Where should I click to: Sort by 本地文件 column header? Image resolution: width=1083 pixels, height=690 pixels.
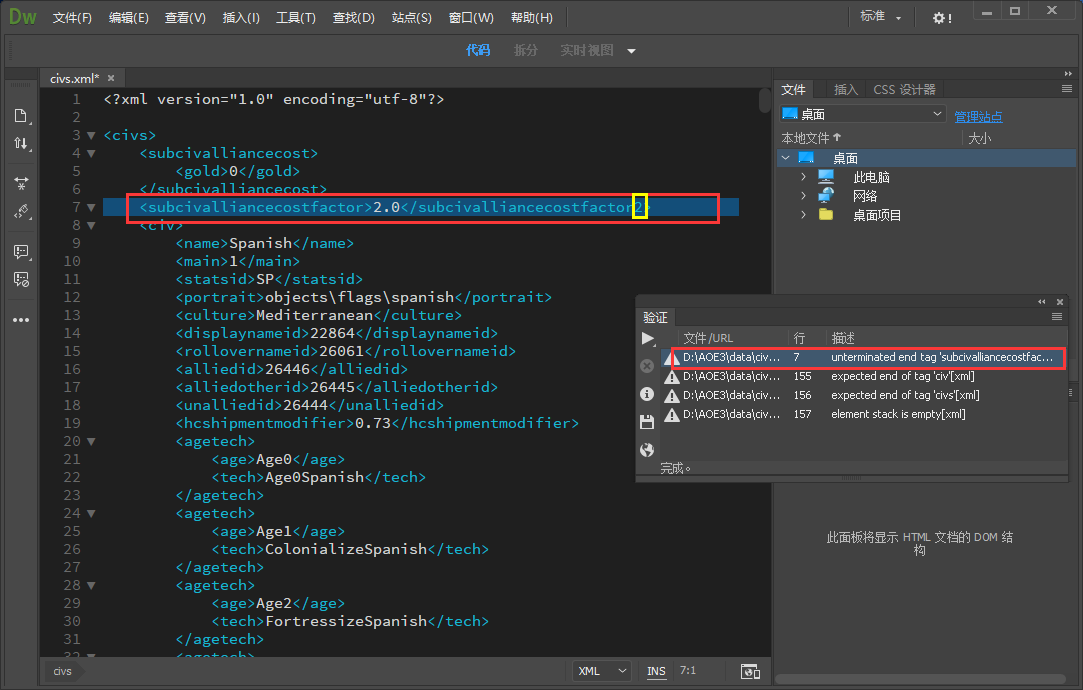(x=811, y=138)
